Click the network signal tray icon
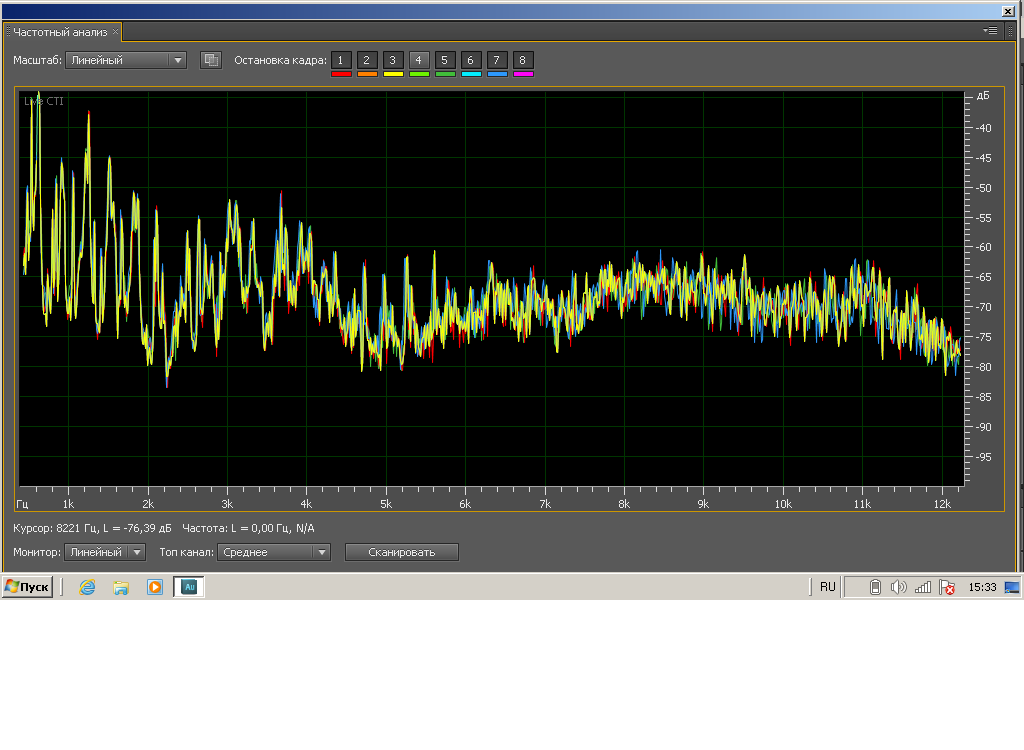This screenshot has height=750, width=1024. tap(923, 587)
